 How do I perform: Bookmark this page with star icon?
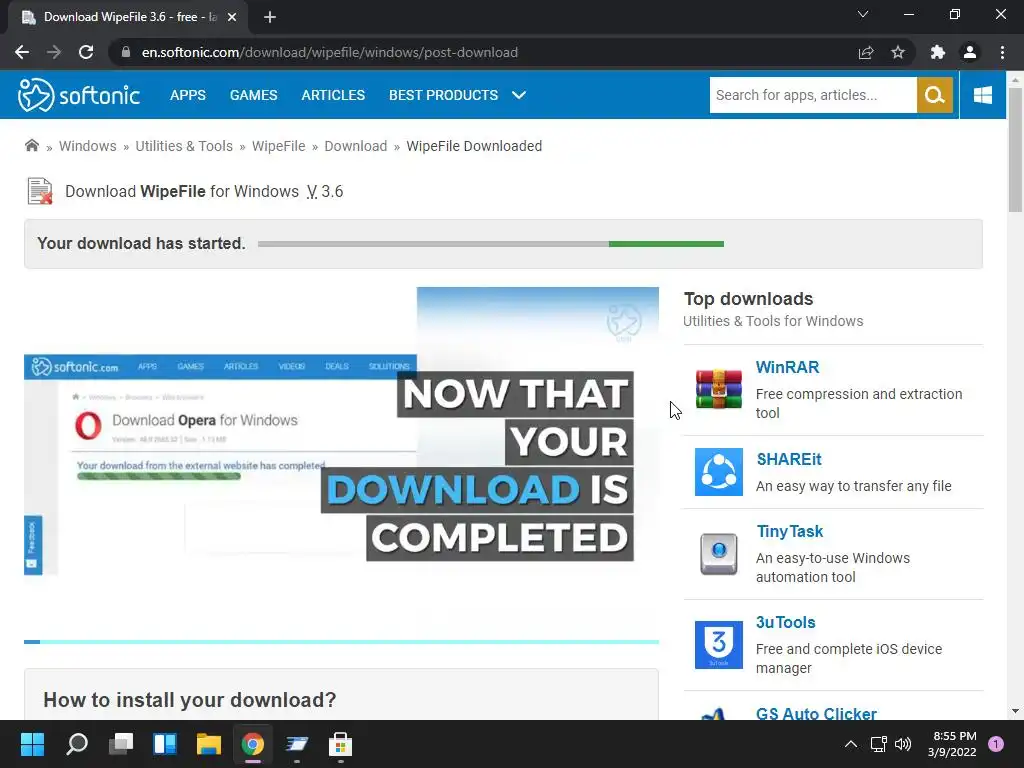click(898, 52)
